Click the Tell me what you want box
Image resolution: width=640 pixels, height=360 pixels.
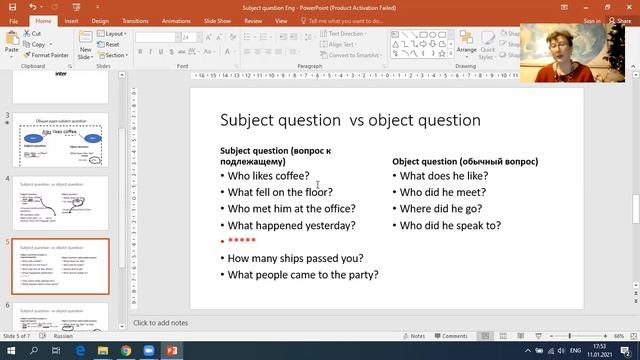[342, 21]
